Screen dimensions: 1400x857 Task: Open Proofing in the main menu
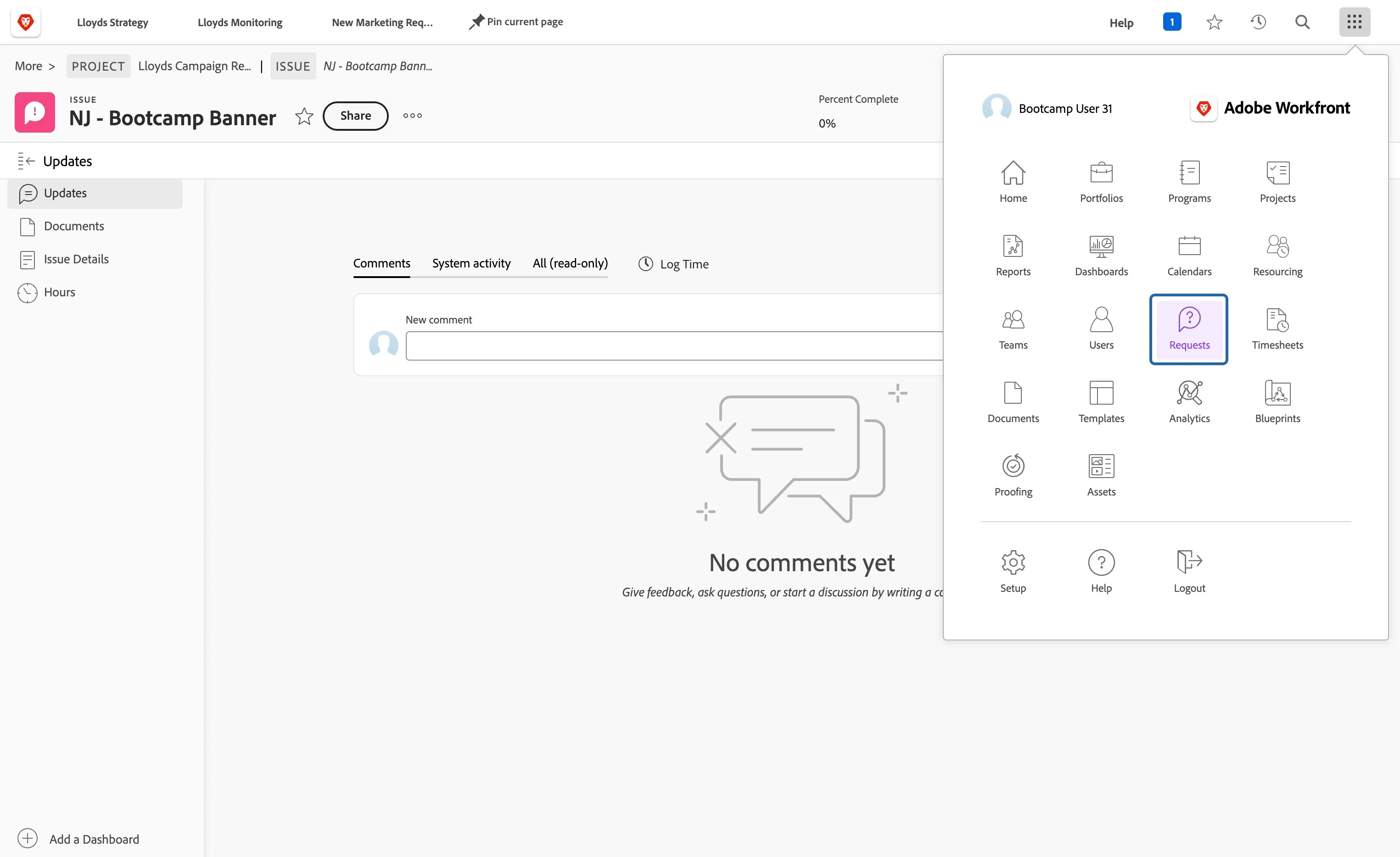(x=1013, y=475)
